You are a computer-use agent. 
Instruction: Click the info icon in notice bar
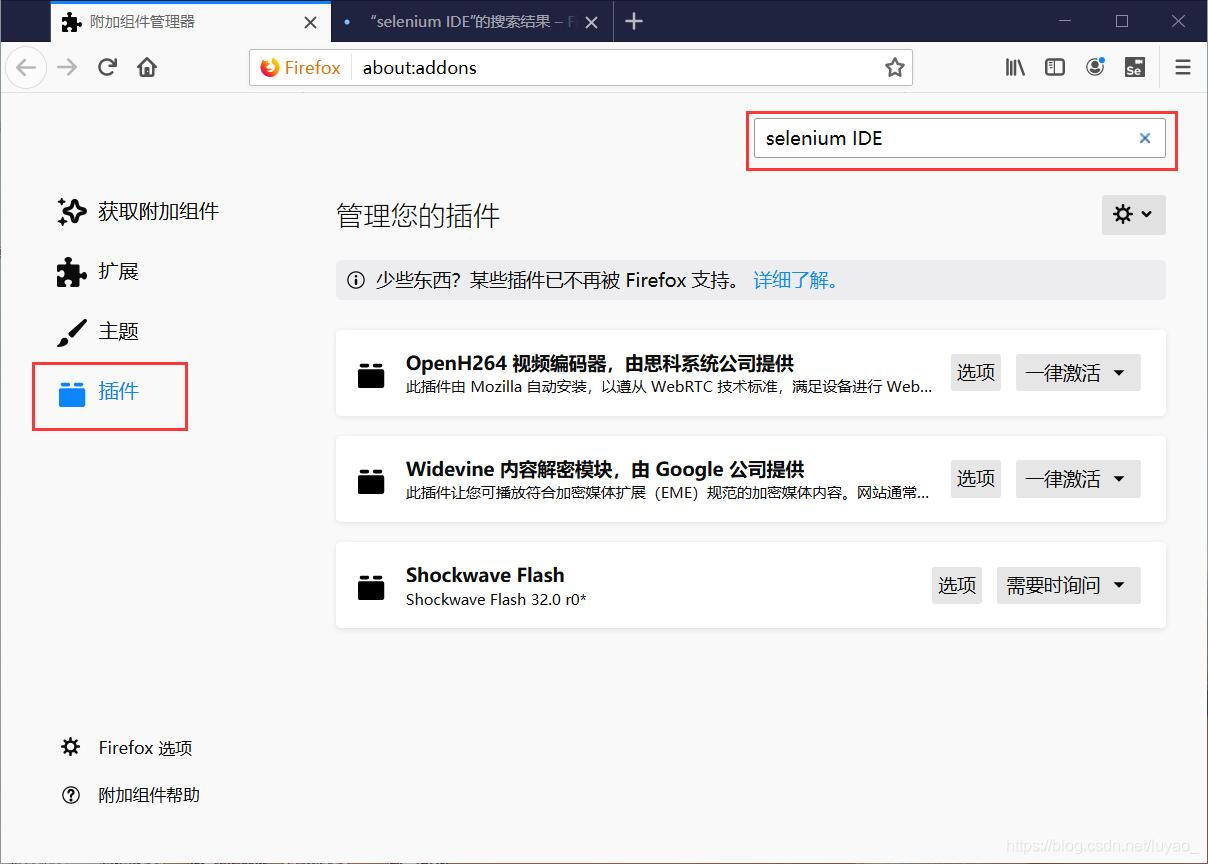(x=356, y=281)
